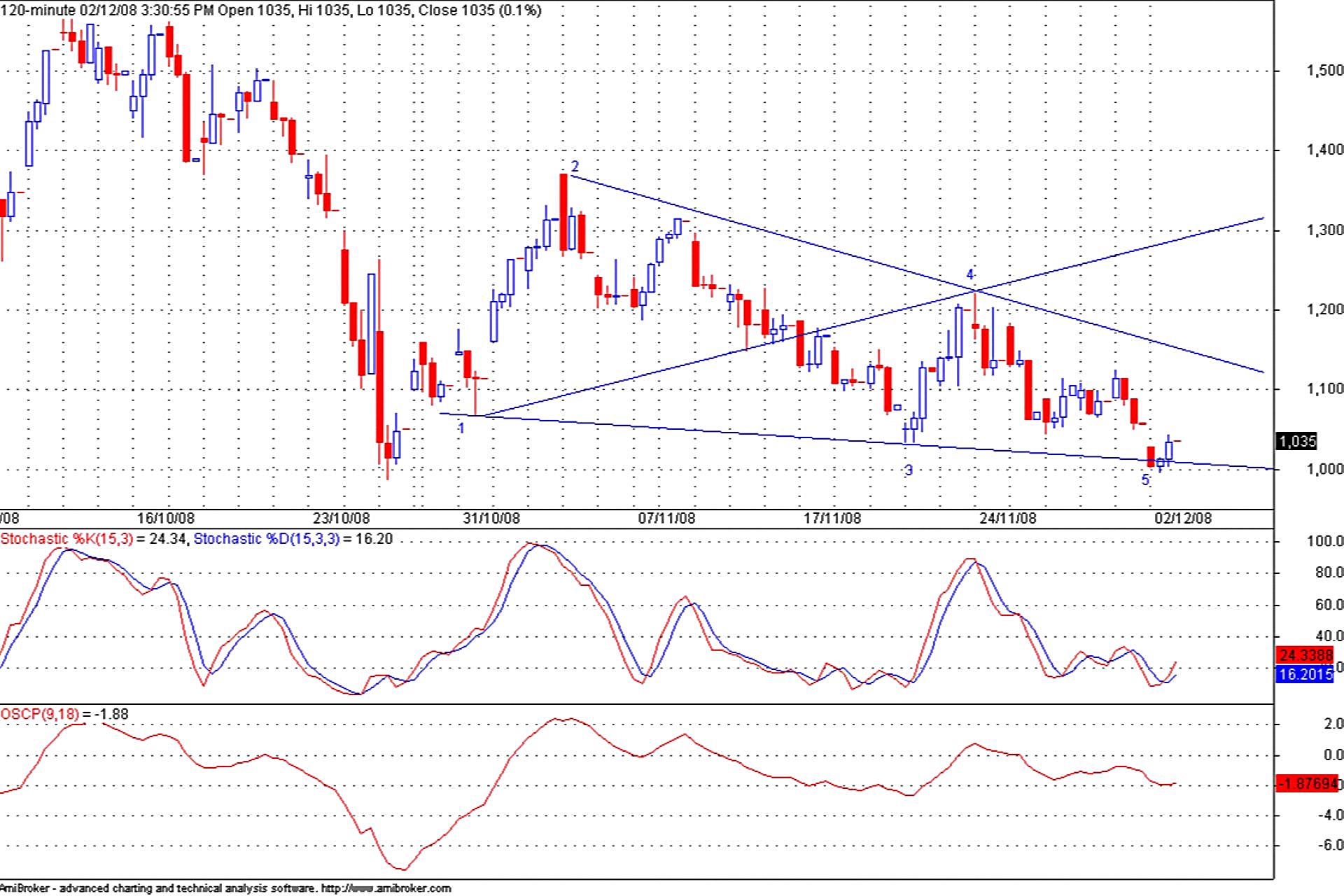Click the black 1,035 last price tag
Viewport: 1344px width, 896px height.
click(1297, 441)
